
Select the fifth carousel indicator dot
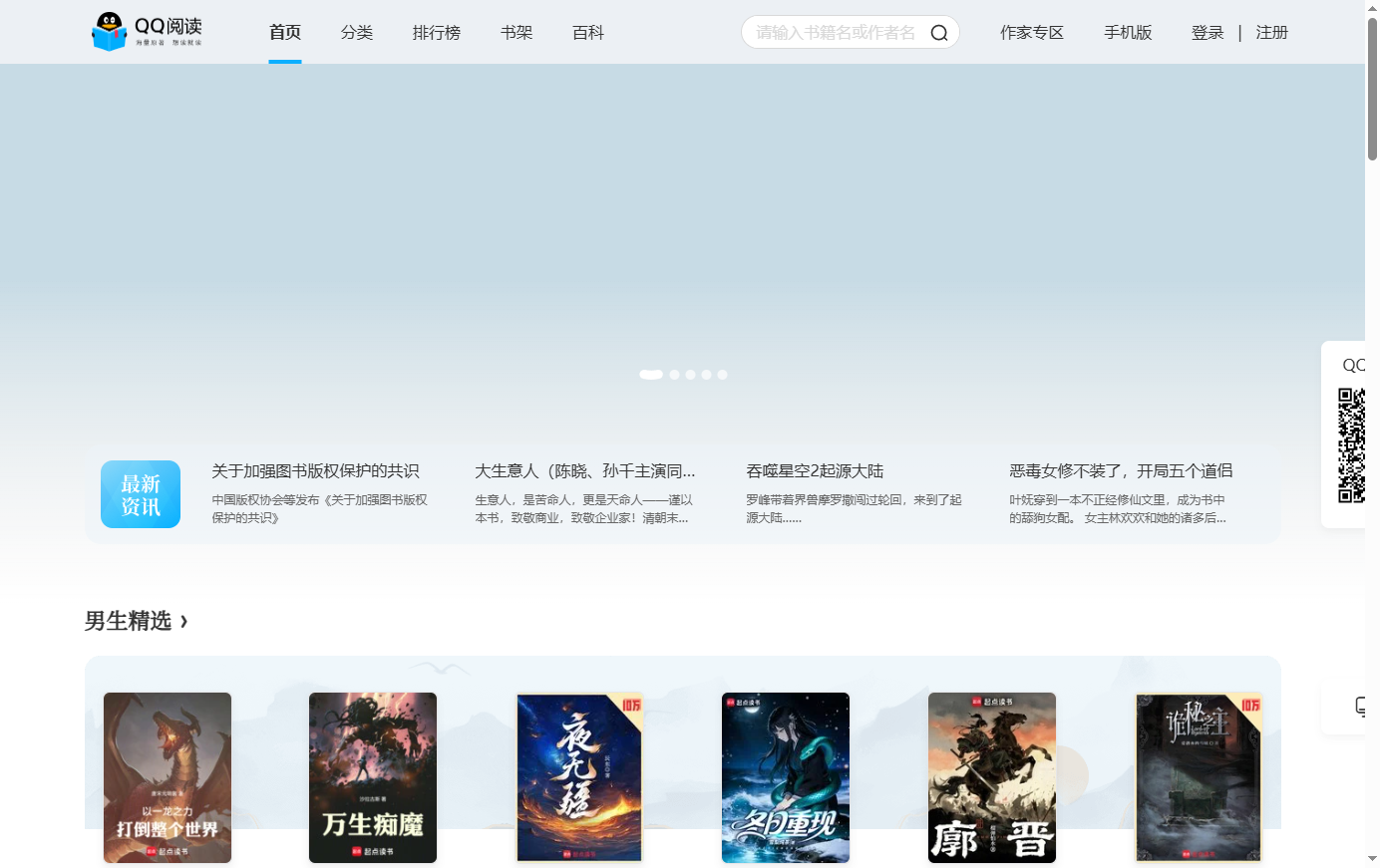coord(723,375)
